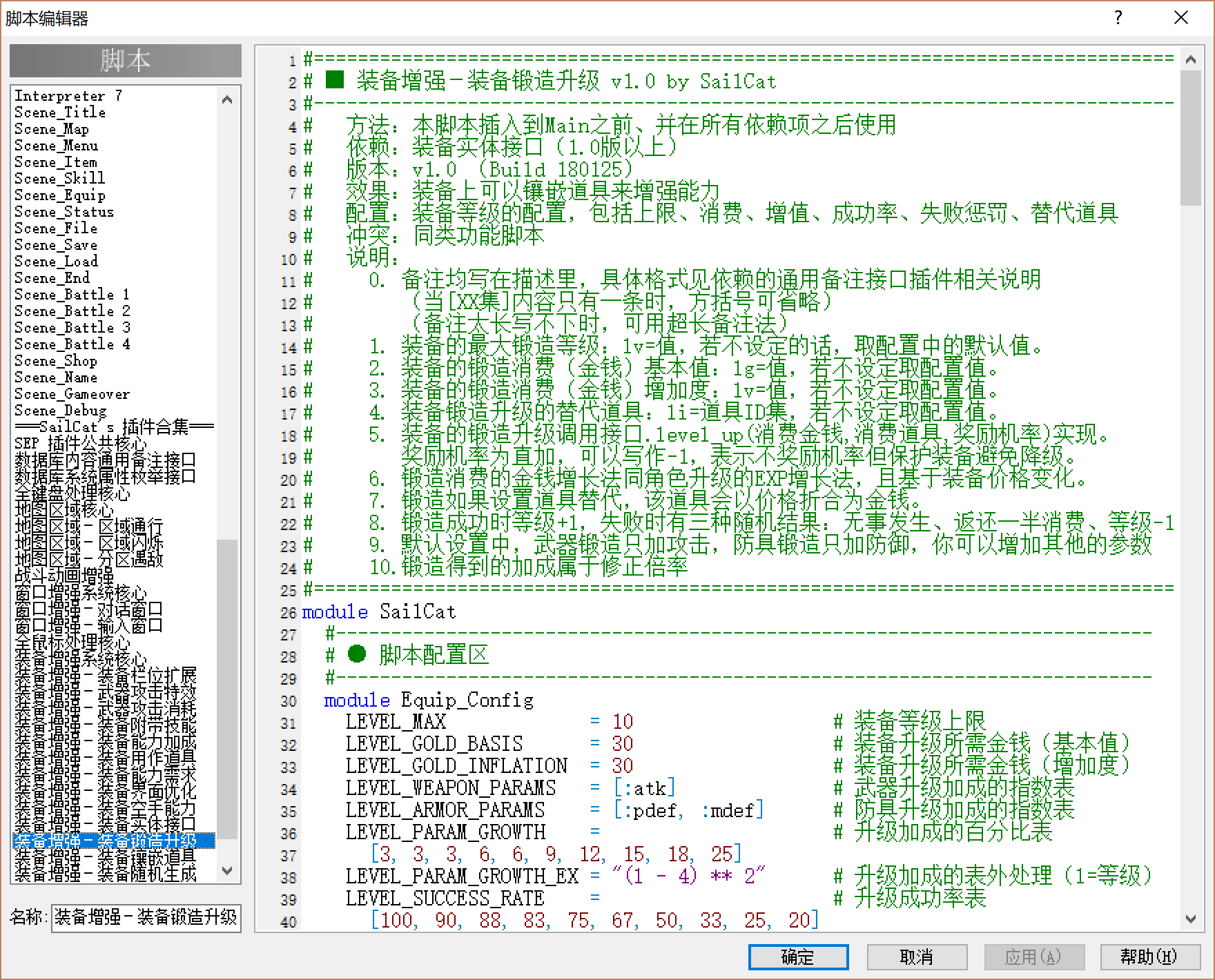The image size is (1215, 980).
Task: Cancel with the 取消 button
Action: point(917,957)
